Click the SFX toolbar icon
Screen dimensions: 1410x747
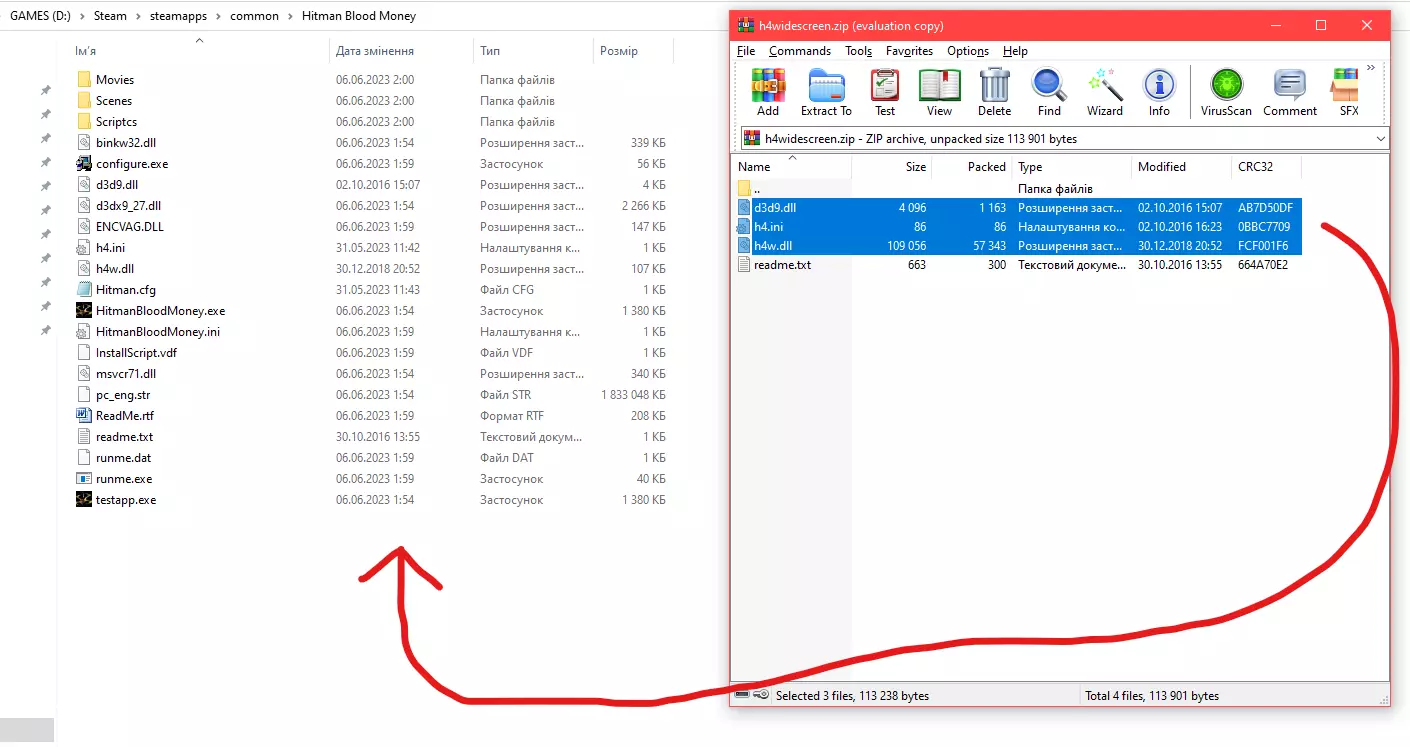pos(1349,93)
